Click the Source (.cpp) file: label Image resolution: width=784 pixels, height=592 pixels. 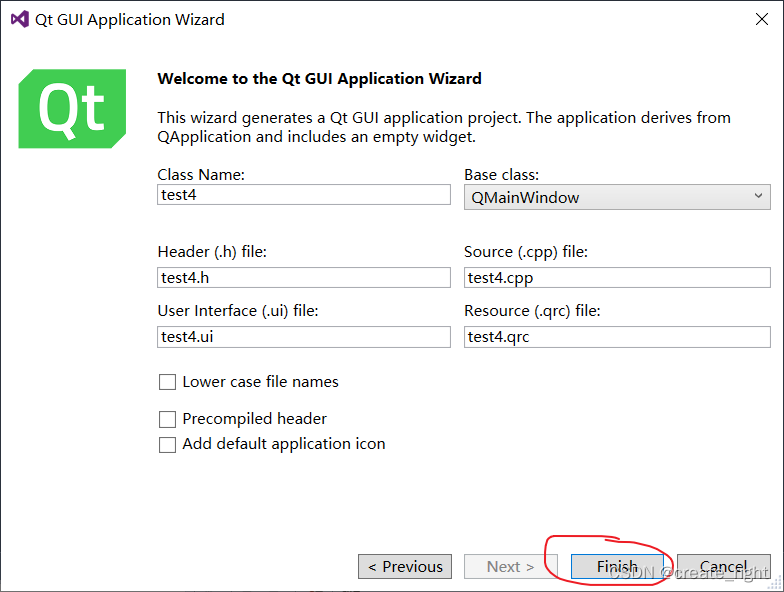click(x=526, y=252)
